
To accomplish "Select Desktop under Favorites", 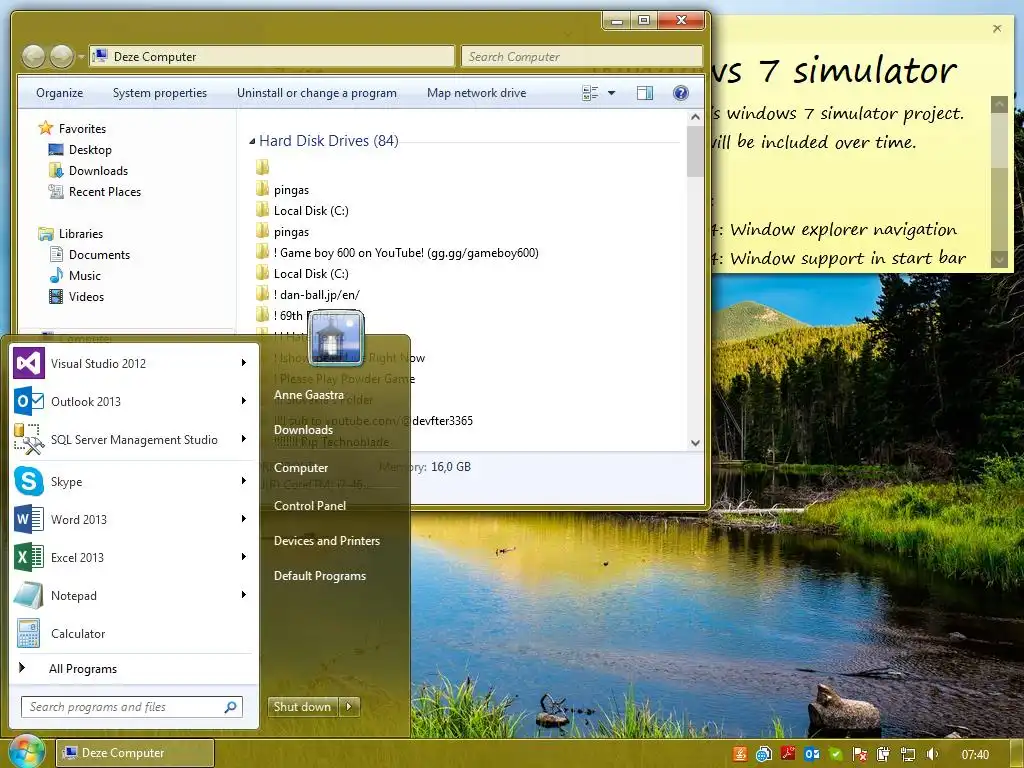I will point(80,150).
